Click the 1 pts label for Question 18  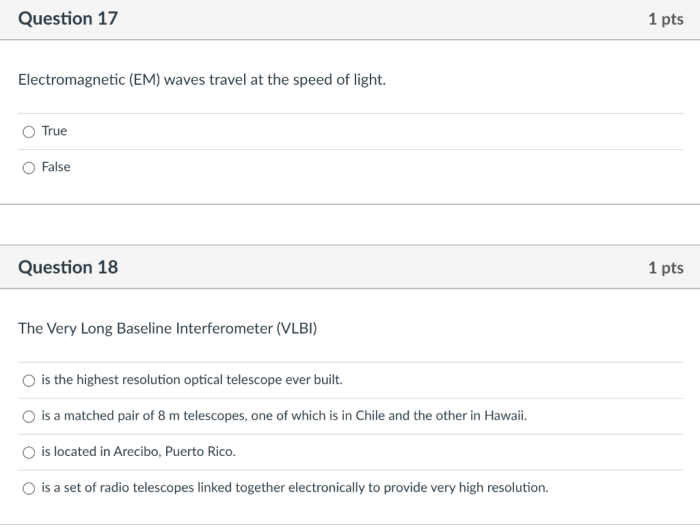point(665,268)
